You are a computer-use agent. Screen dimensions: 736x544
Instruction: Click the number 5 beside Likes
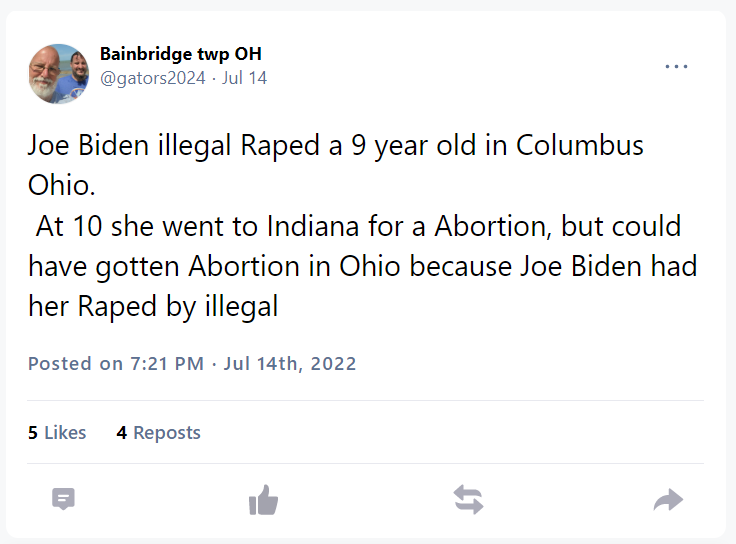(33, 433)
